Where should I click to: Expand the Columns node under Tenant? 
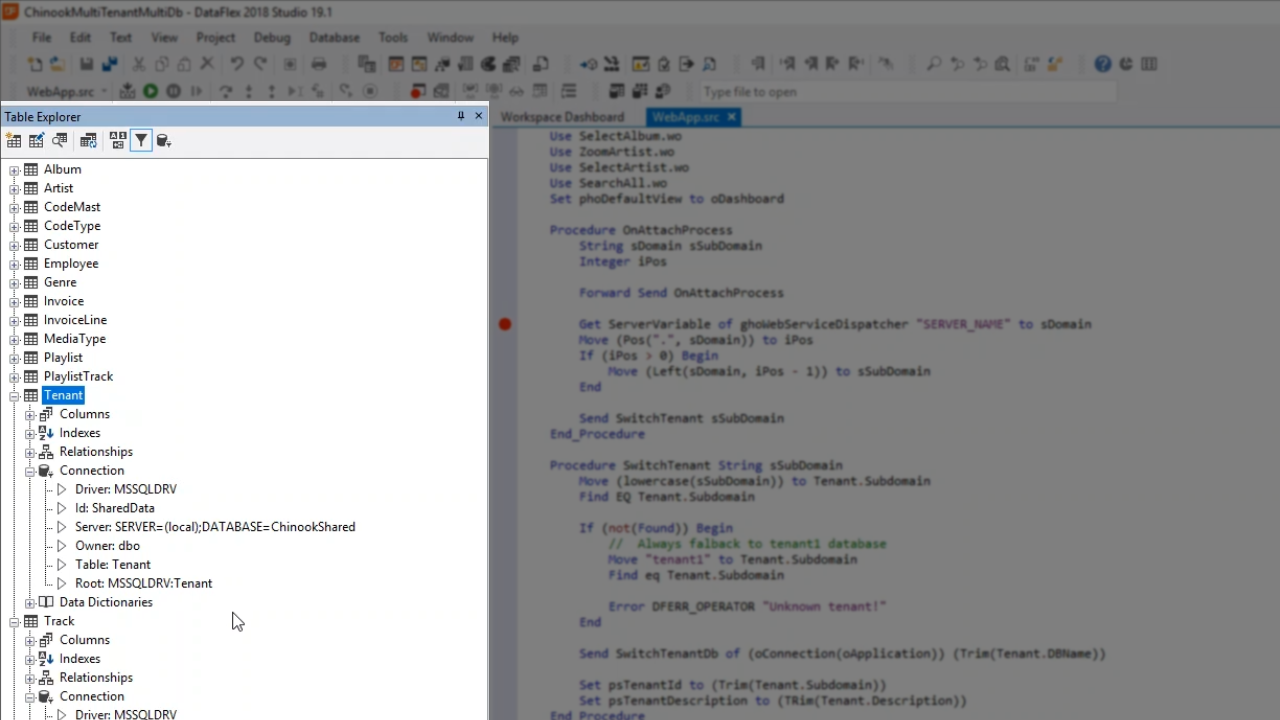(30, 415)
